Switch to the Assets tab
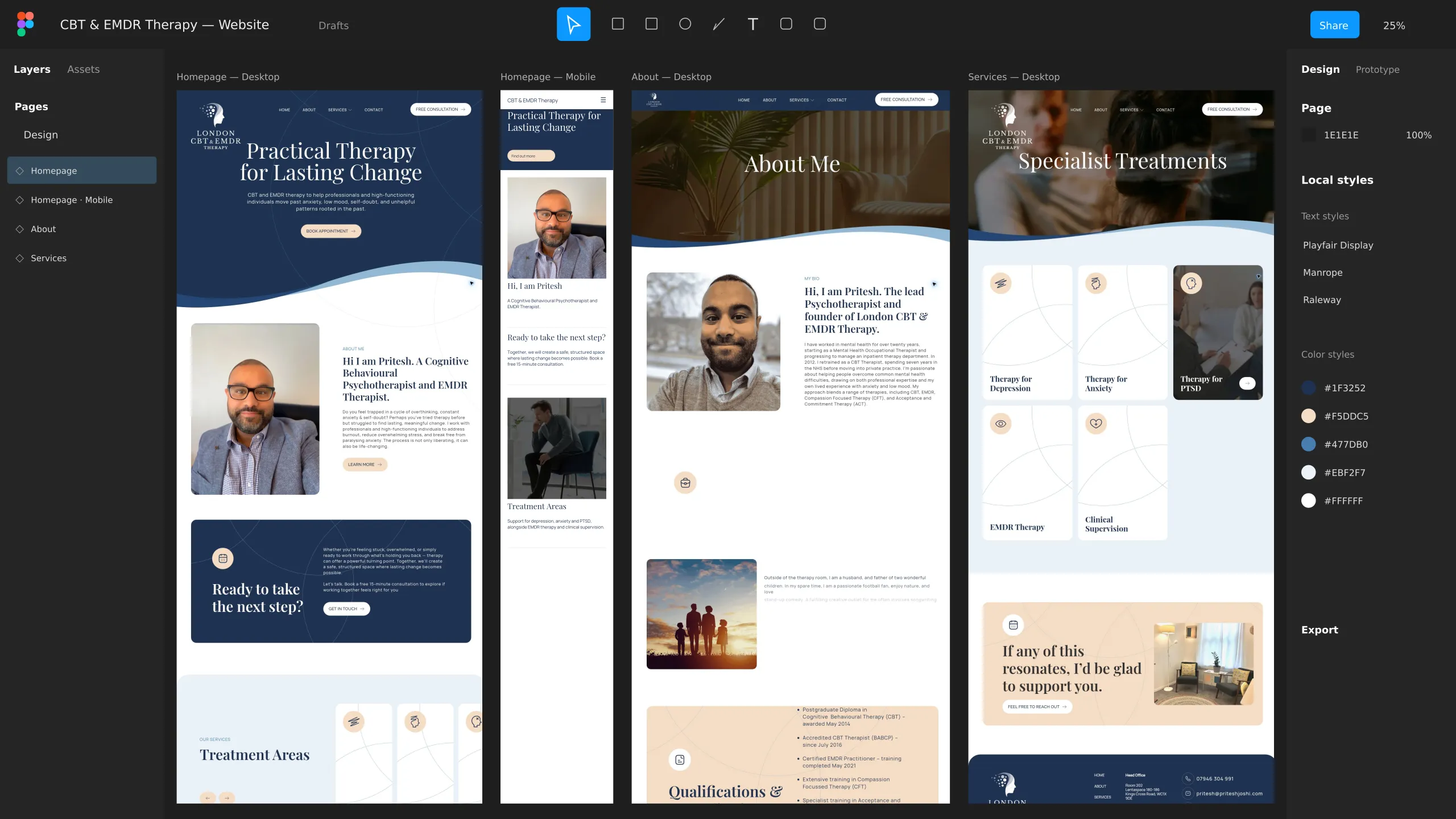Viewport: 1456px width, 819px height. pos(84,69)
